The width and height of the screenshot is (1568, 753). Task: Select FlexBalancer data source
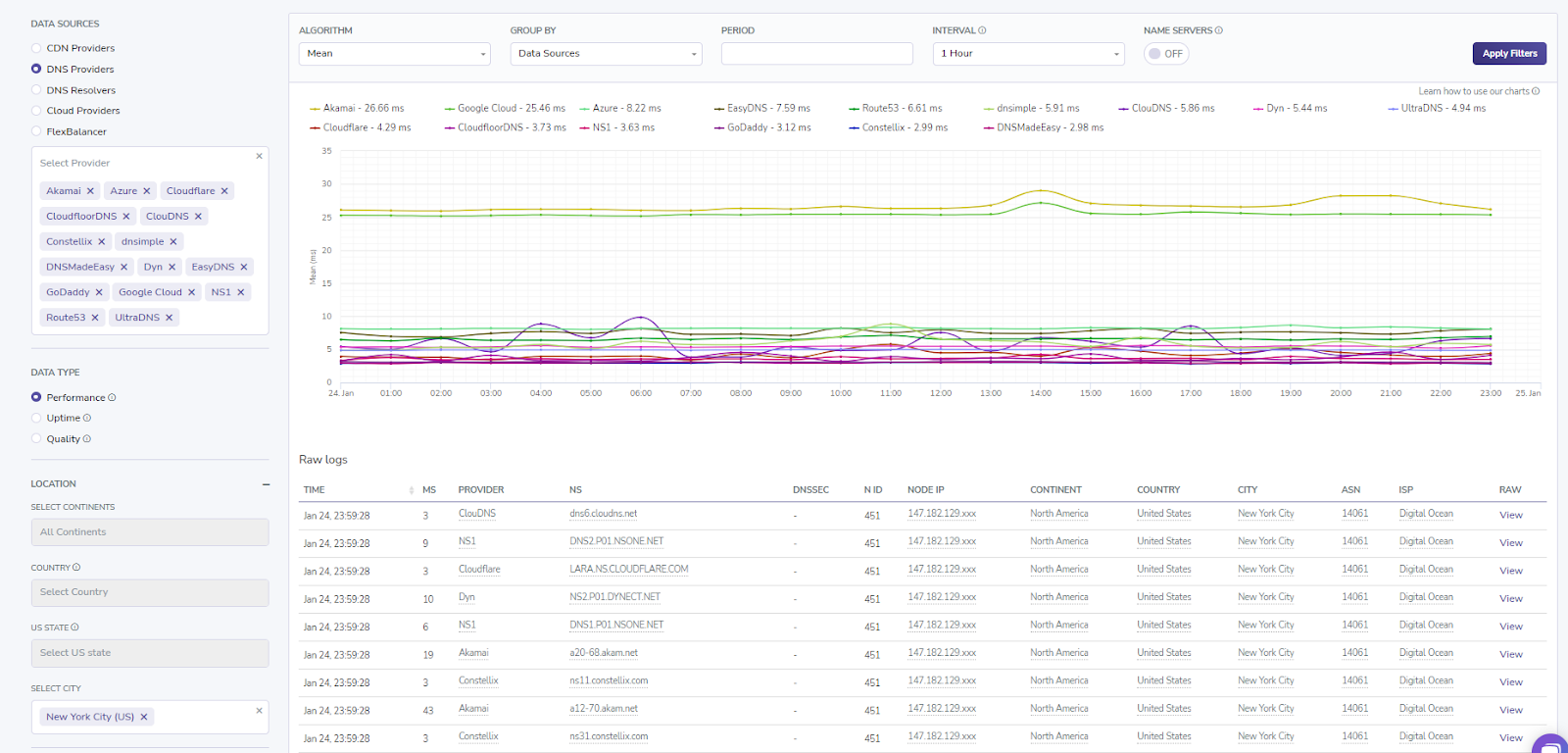point(36,131)
